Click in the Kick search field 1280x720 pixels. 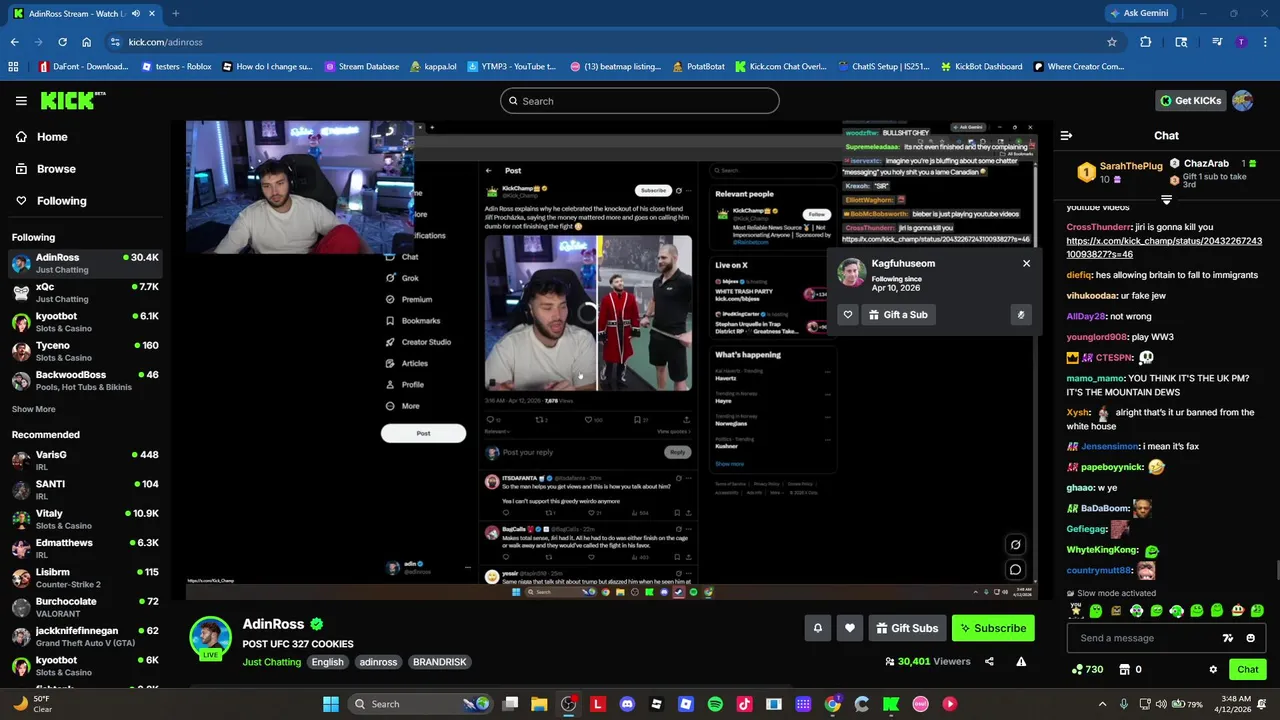coord(640,101)
